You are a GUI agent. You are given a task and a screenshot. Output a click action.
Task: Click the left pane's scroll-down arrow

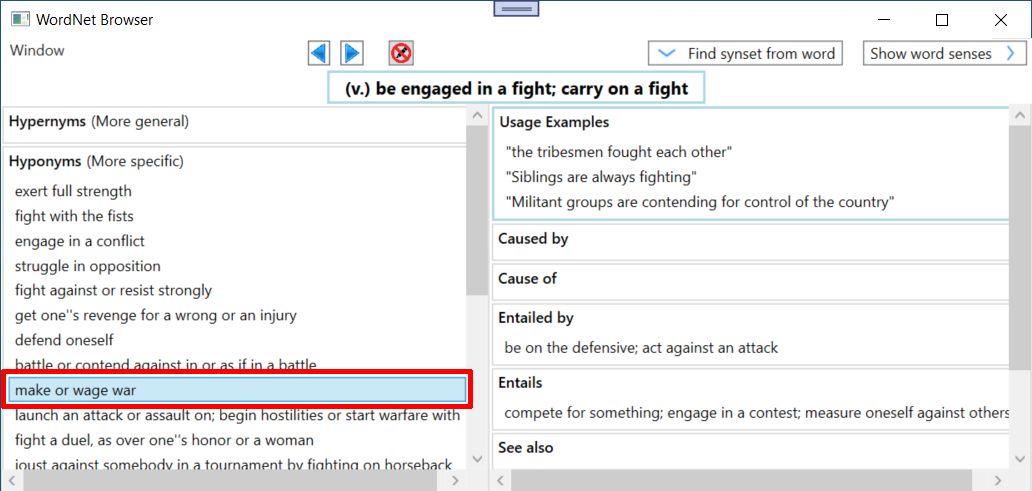coord(477,459)
